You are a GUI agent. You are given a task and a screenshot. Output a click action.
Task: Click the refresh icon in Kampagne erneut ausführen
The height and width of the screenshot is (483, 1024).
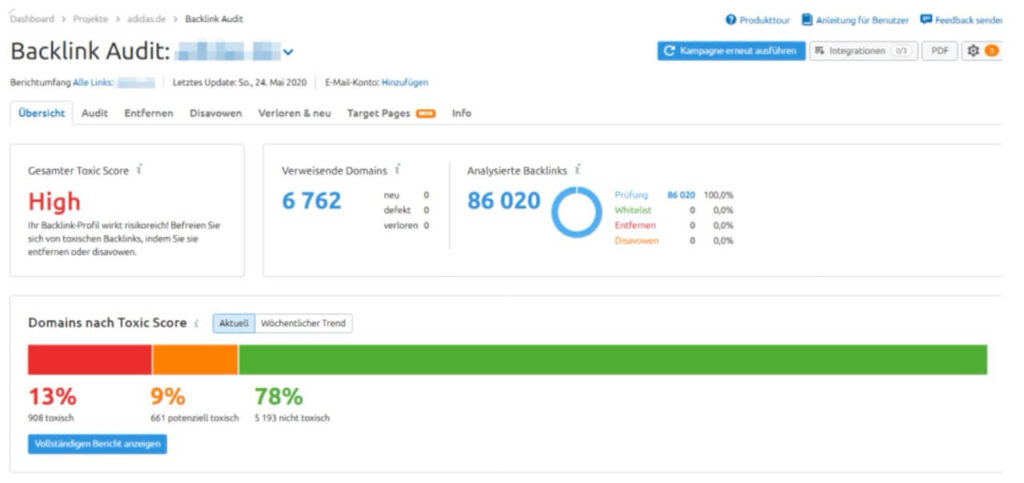[x=669, y=51]
